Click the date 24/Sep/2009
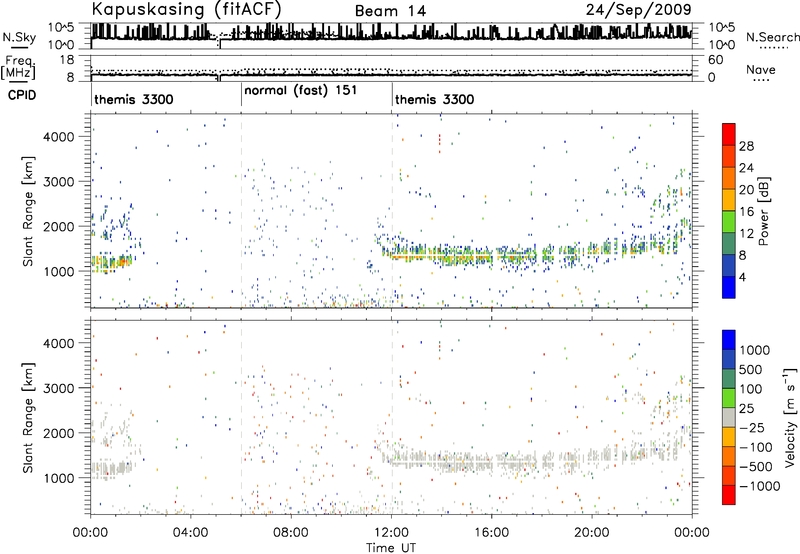800x554 pixels. tap(638, 10)
